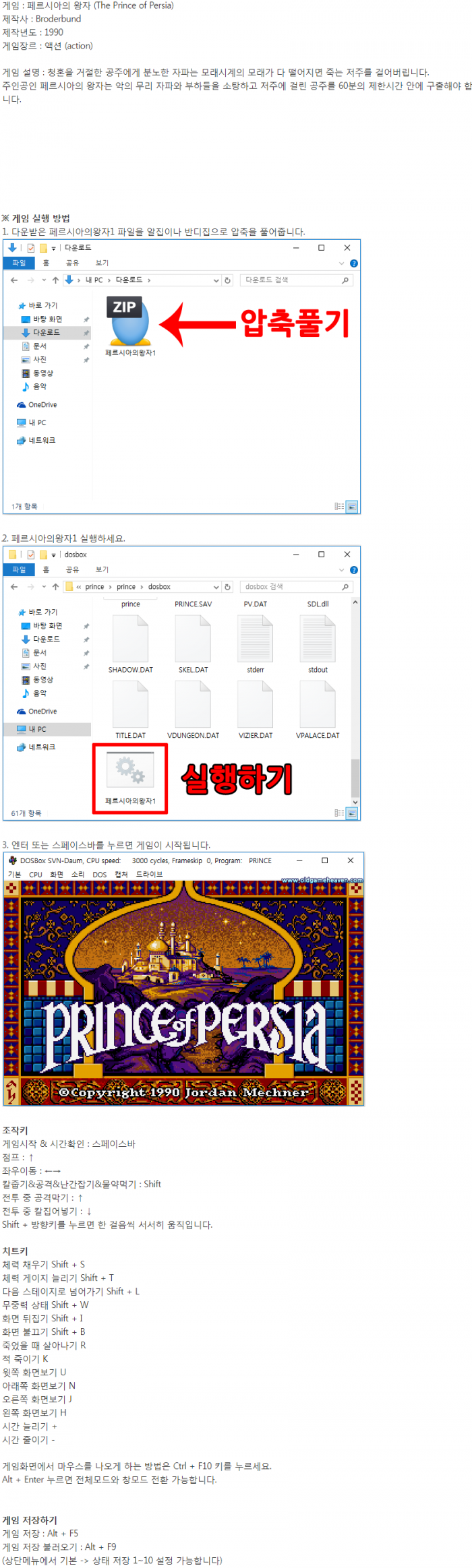Select the SKEL.DAT file icon
472x1568 pixels.
click(x=193, y=638)
